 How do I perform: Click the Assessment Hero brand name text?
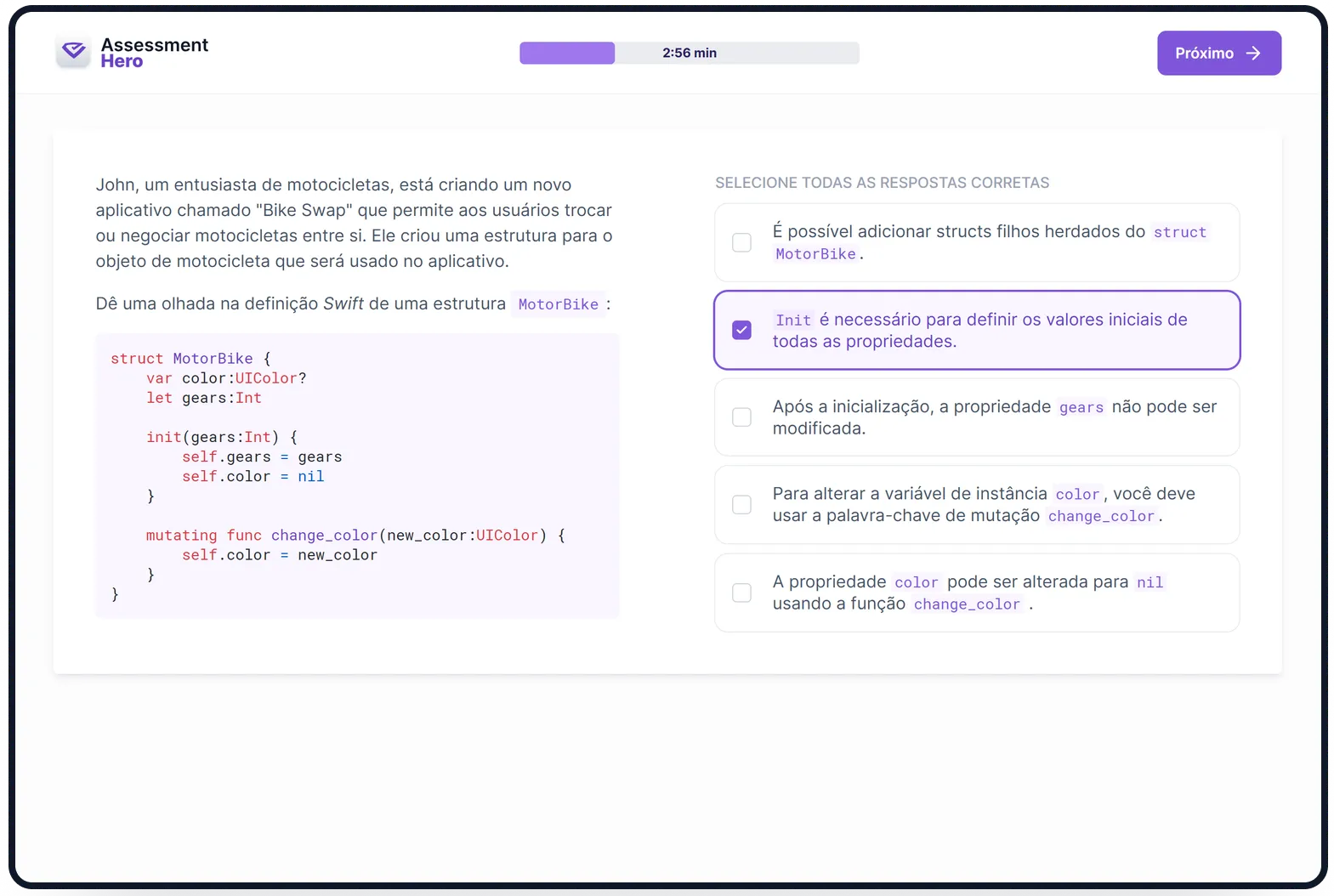point(154,53)
